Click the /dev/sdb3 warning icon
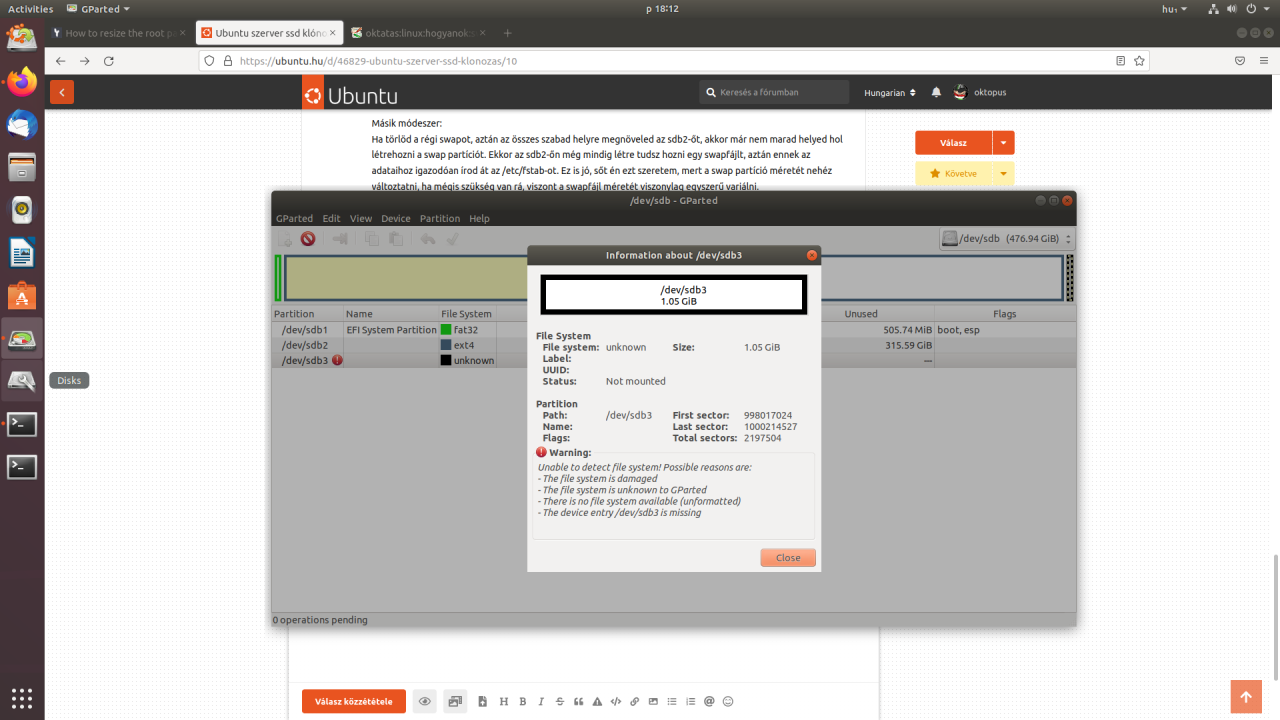 pos(337,360)
